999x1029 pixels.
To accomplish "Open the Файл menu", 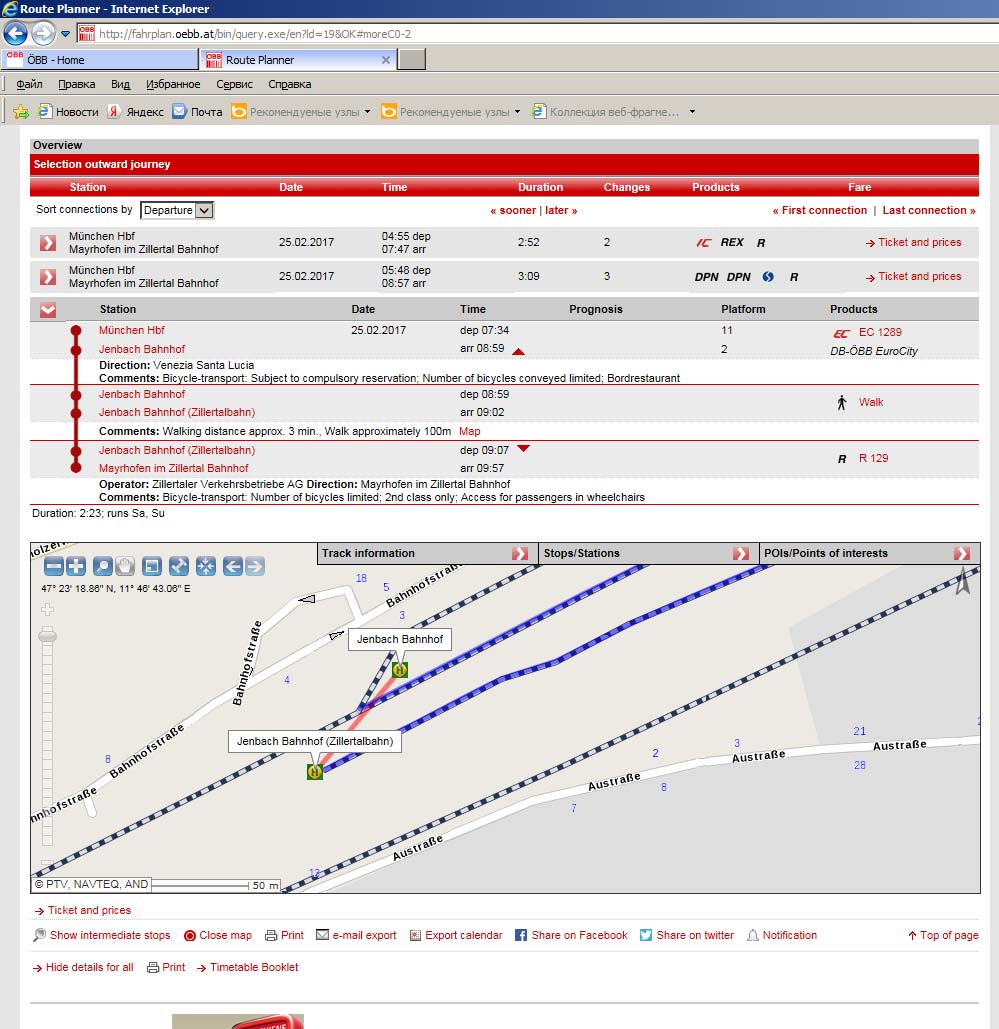I will coord(30,84).
